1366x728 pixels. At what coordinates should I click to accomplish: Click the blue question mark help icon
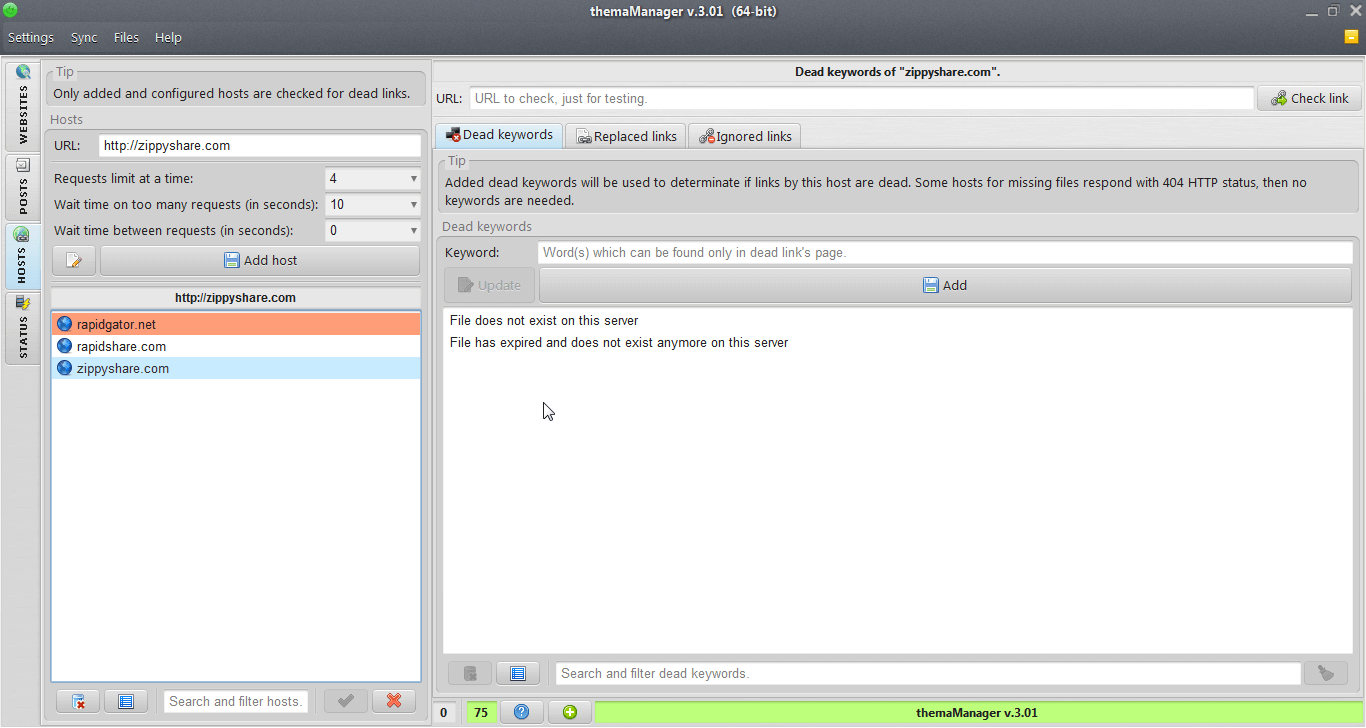tap(521, 712)
